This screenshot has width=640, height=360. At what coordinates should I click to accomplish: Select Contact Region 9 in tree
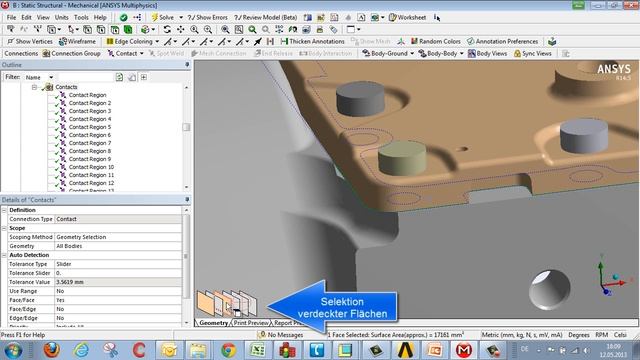coord(90,159)
